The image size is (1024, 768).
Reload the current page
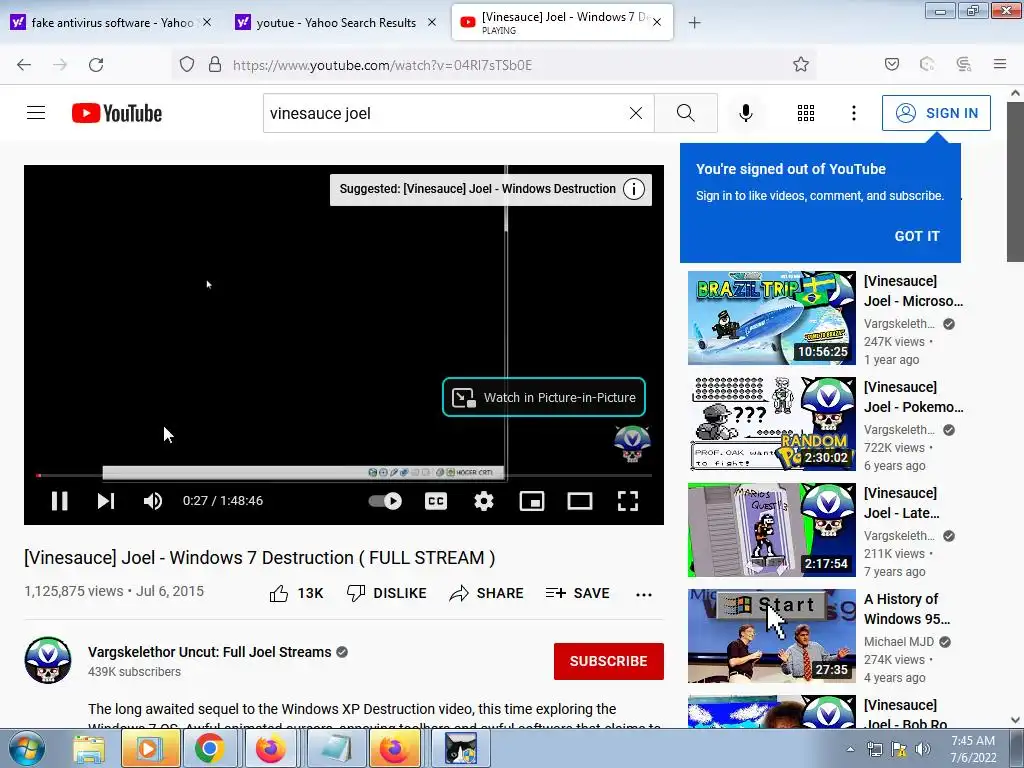[96, 65]
